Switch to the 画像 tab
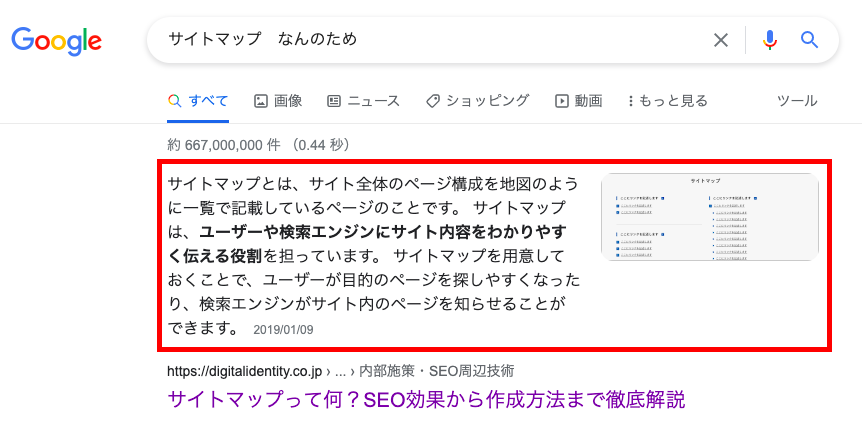 coord(278,101)
